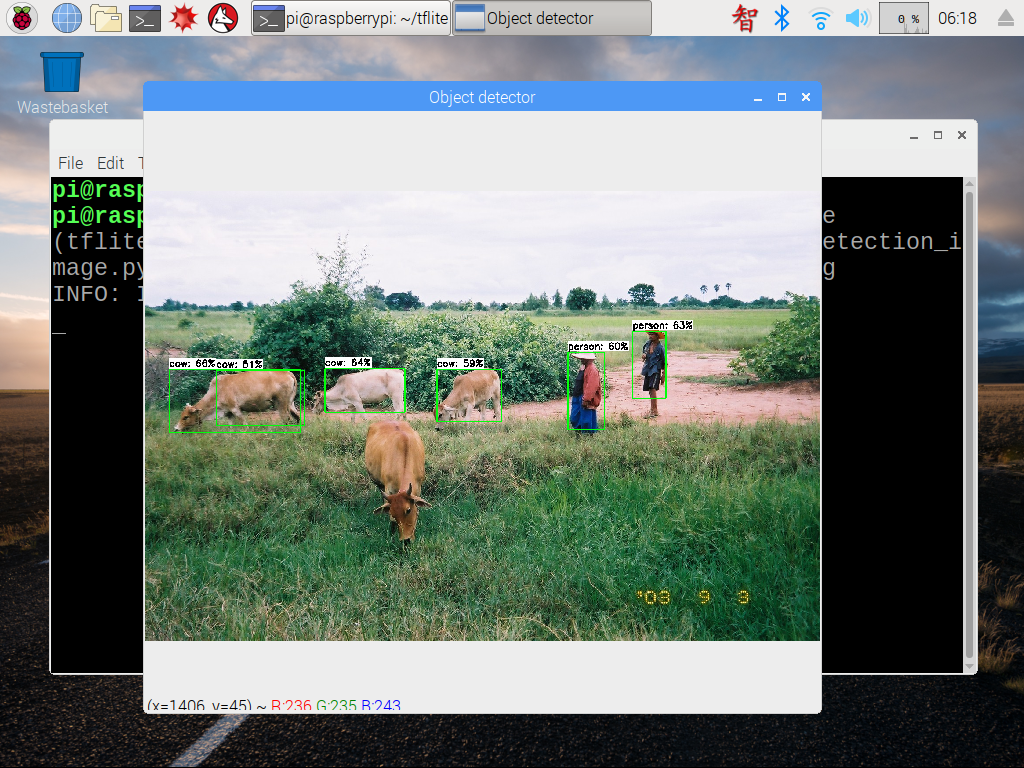Open the speaker volume control
1024x768 pixels.
(857, 18)
